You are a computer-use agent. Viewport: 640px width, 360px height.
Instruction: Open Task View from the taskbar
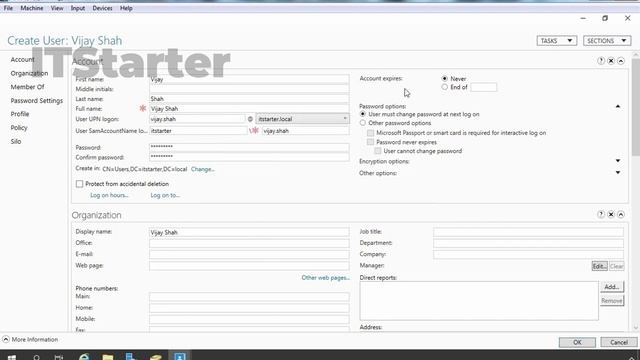[x=59, y=357]
